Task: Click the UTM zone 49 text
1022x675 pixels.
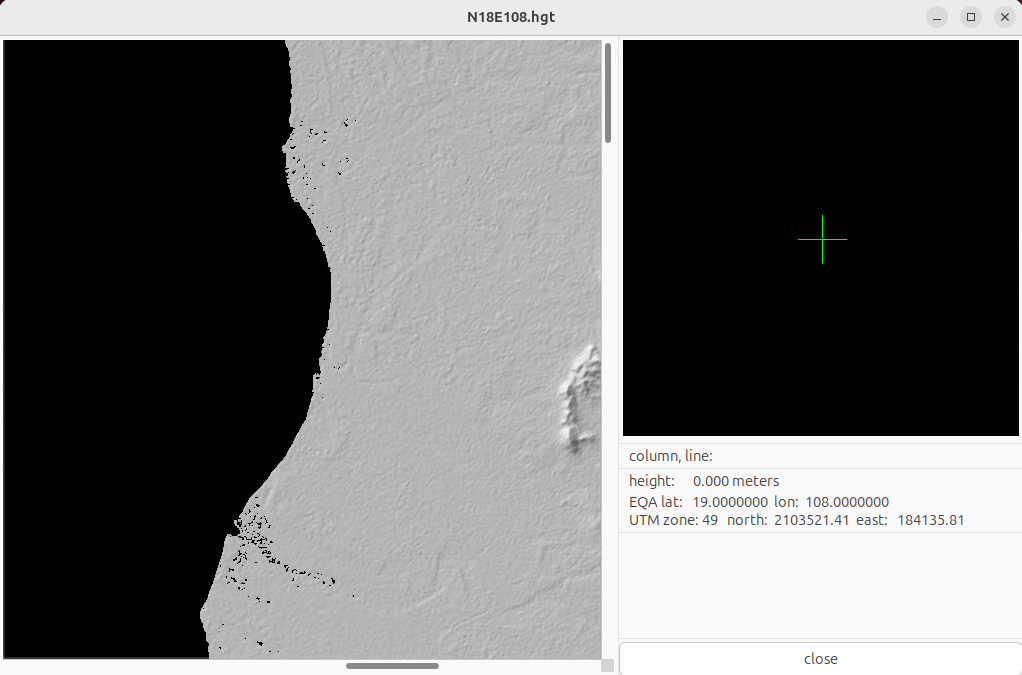Action: [673, 520]
